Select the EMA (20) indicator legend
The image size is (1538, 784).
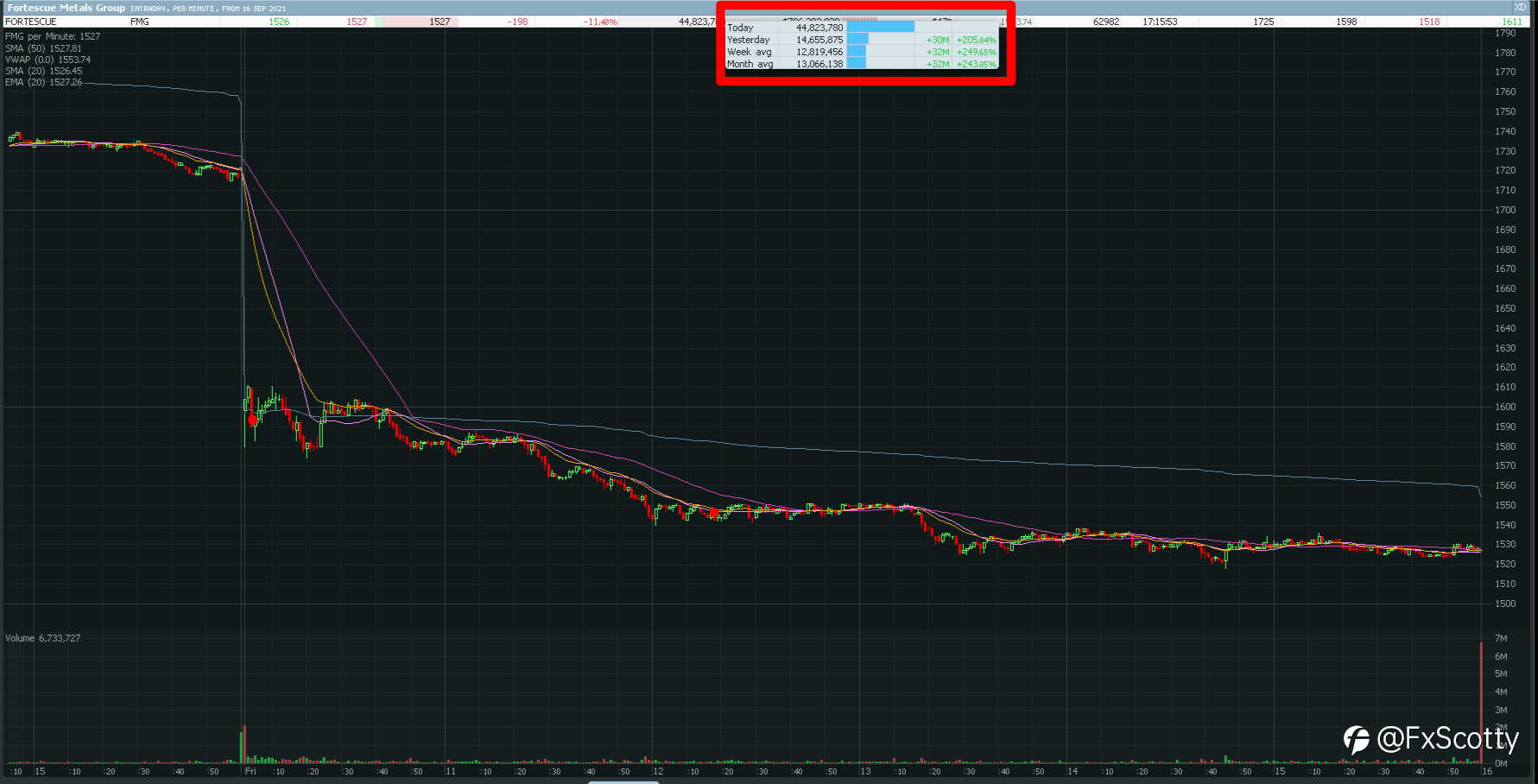43,82
